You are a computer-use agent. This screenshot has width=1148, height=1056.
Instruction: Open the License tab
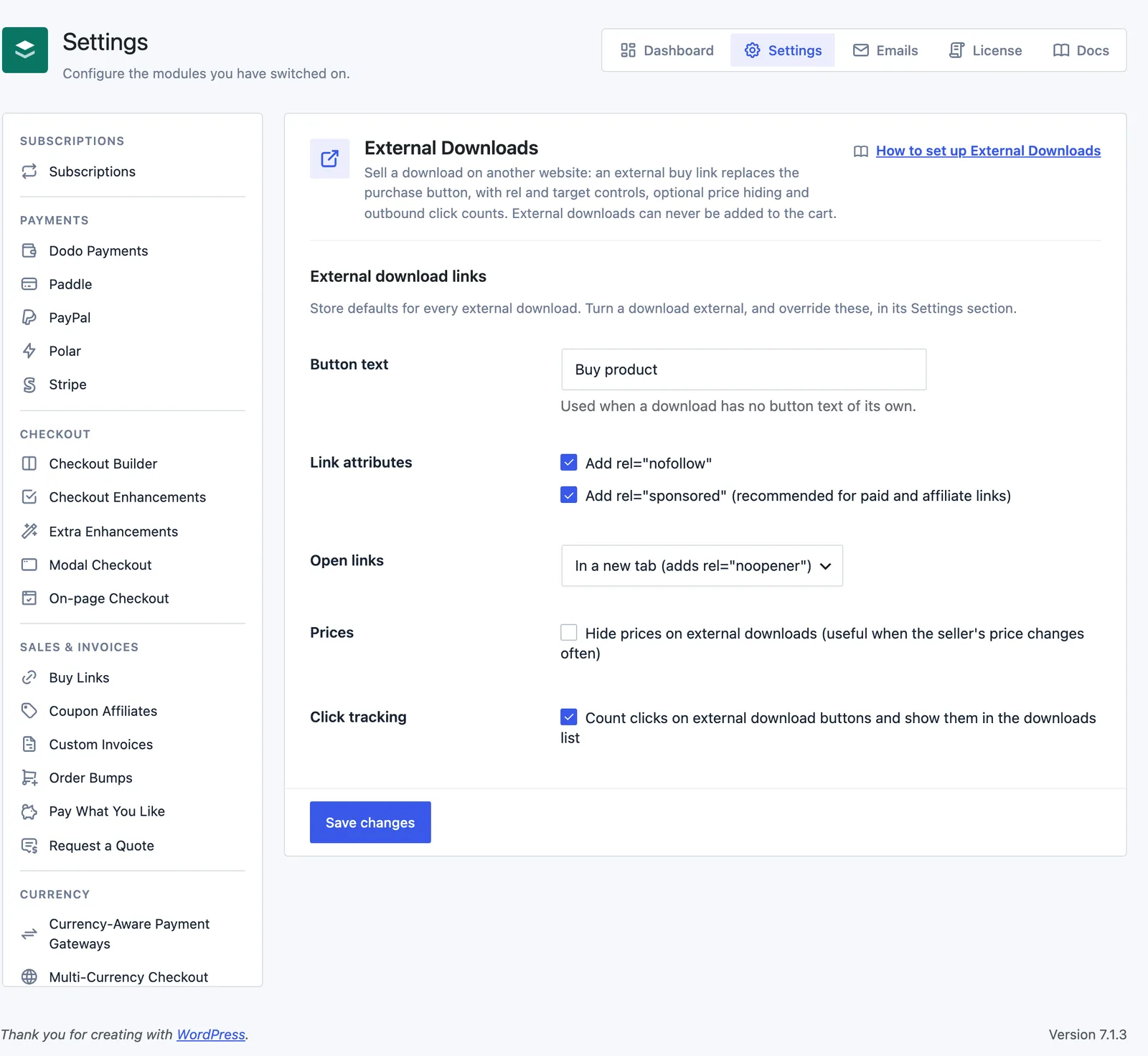pyautogui.click(x=986, y=50)
